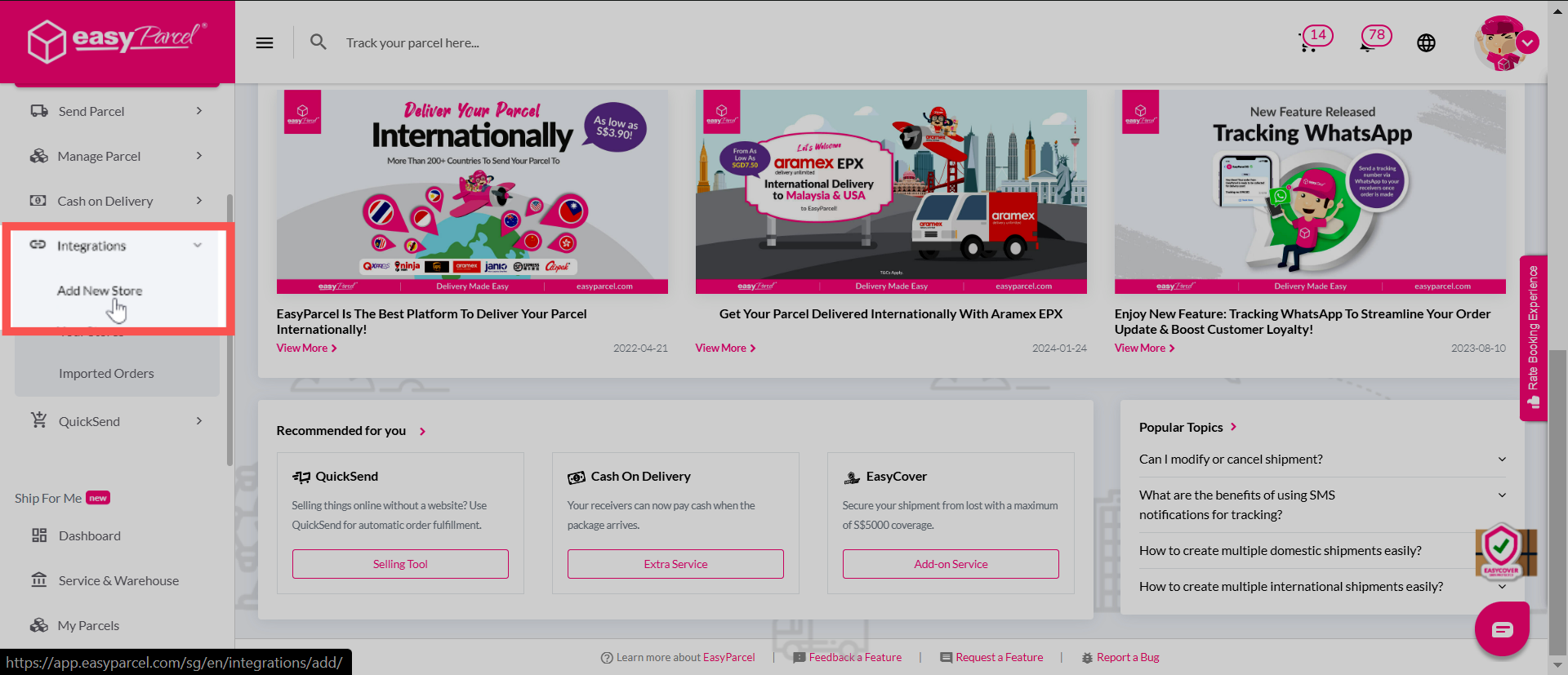Click the EasyParcel logo
This screenshot has height=675, width=1568.
point(117,40)
